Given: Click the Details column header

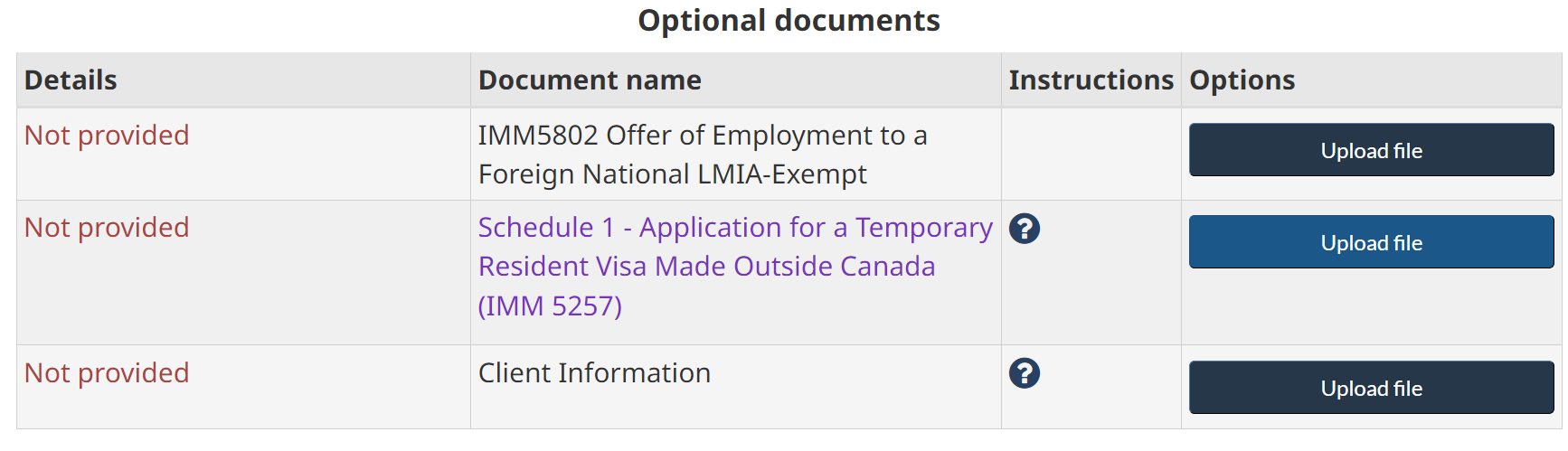Looking at the screenshot, I should [71, 80].
